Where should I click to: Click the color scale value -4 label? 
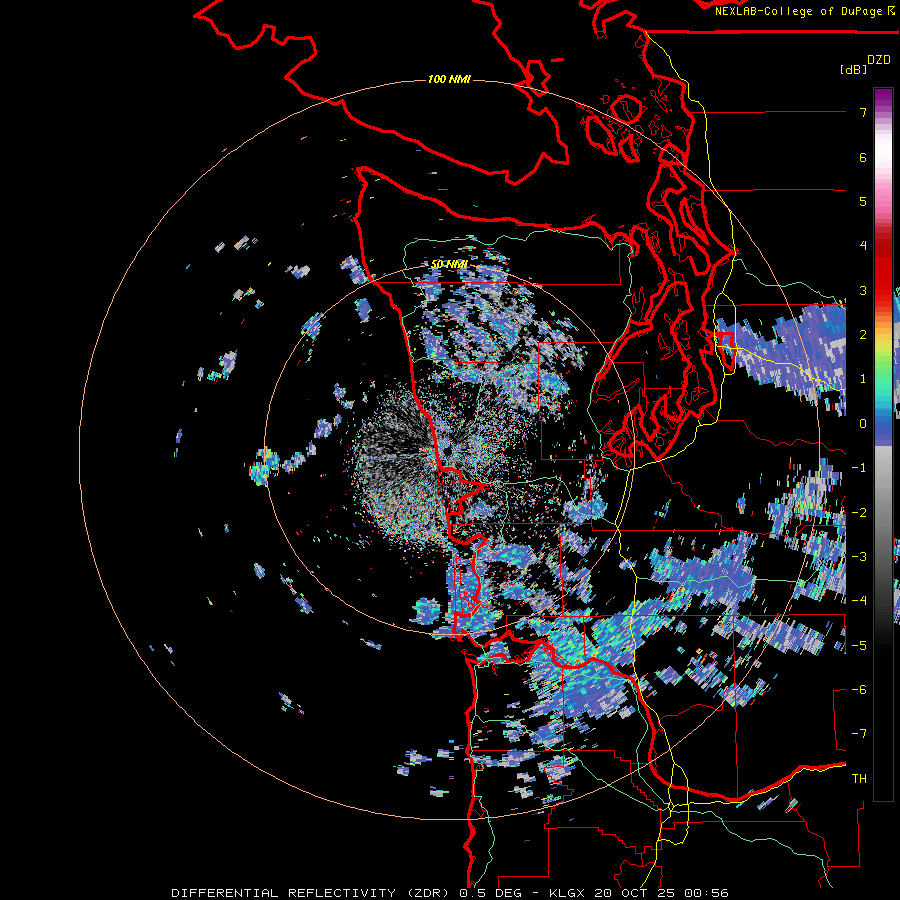coord(859,601)
